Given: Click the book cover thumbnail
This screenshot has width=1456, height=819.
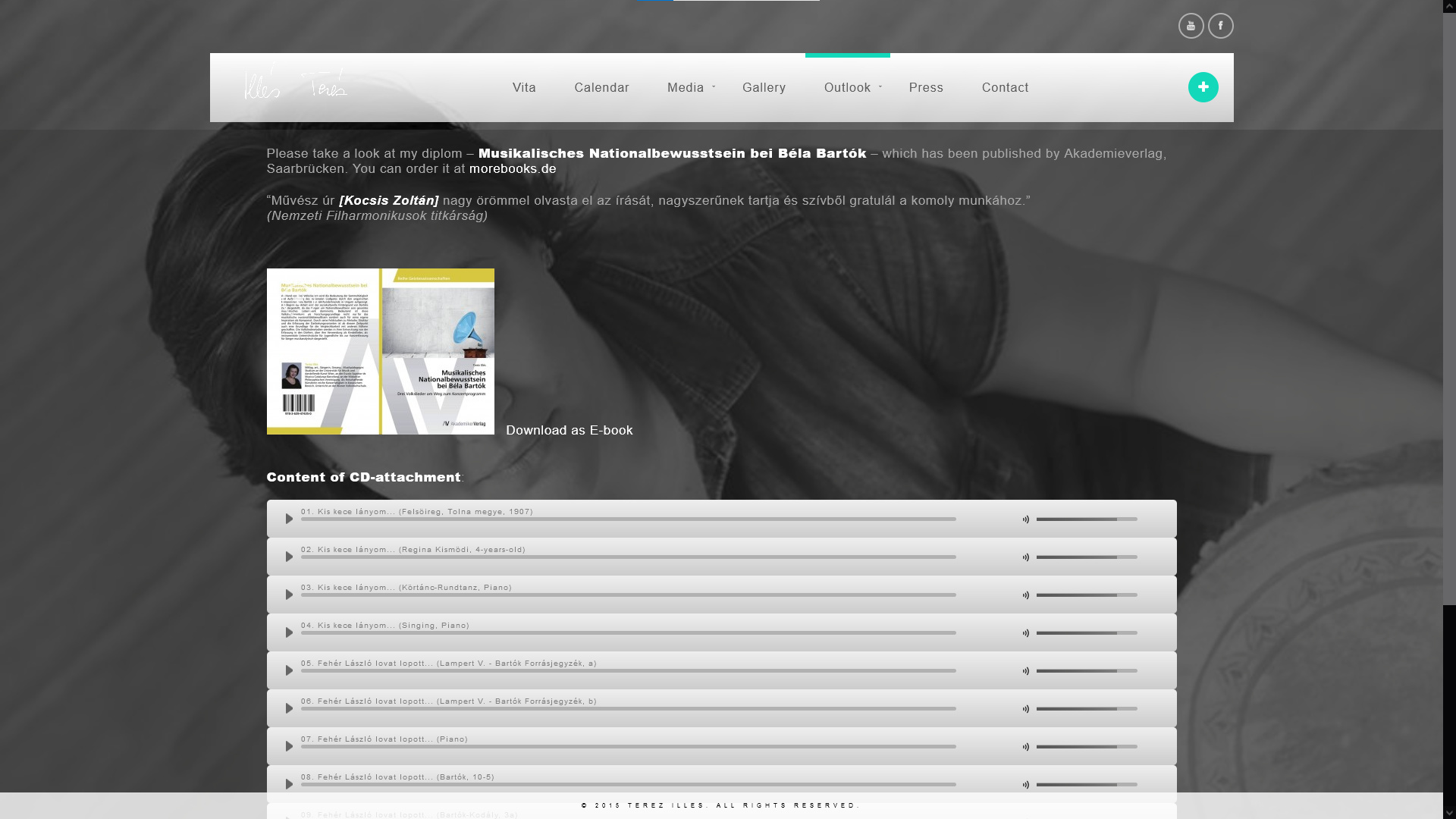Looking at the screenshot, I should point(380,351).
